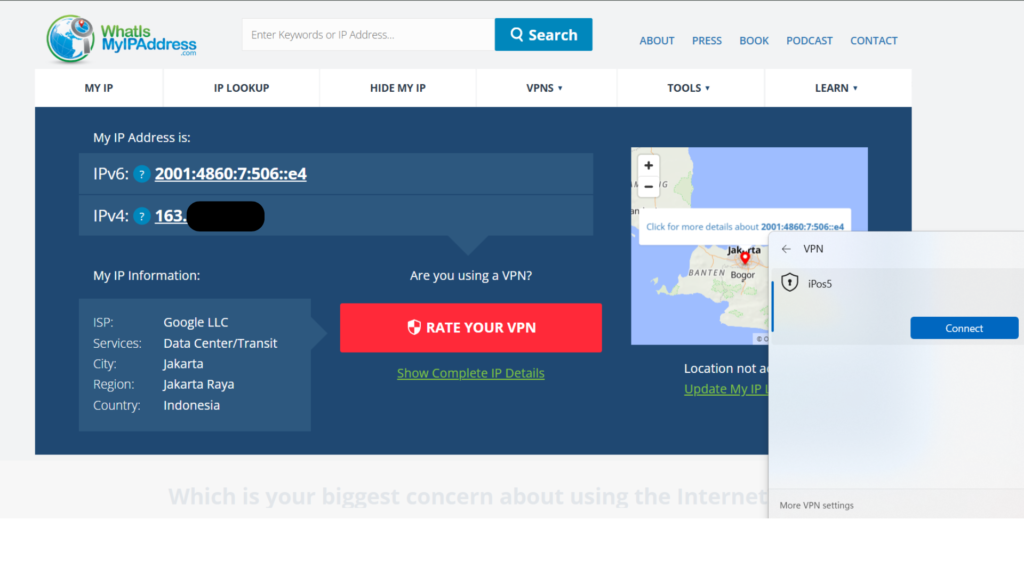
Task: Expand the VPNS dropdown menu
Action: click(x=544, y=88)
